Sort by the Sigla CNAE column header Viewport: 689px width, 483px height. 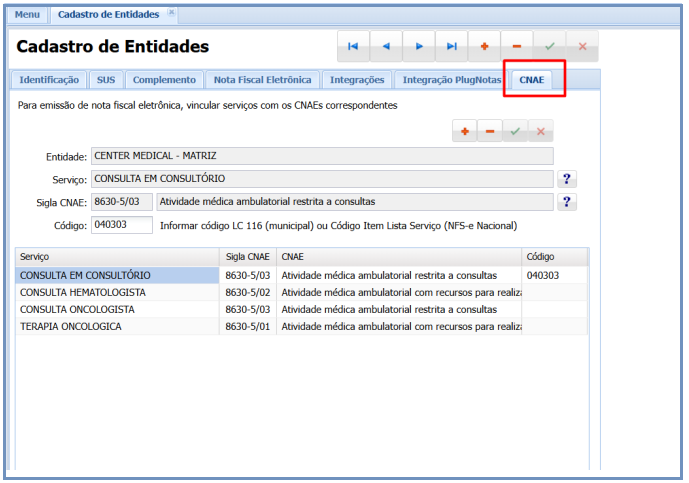pyautogui.click(x=247, y=257)
